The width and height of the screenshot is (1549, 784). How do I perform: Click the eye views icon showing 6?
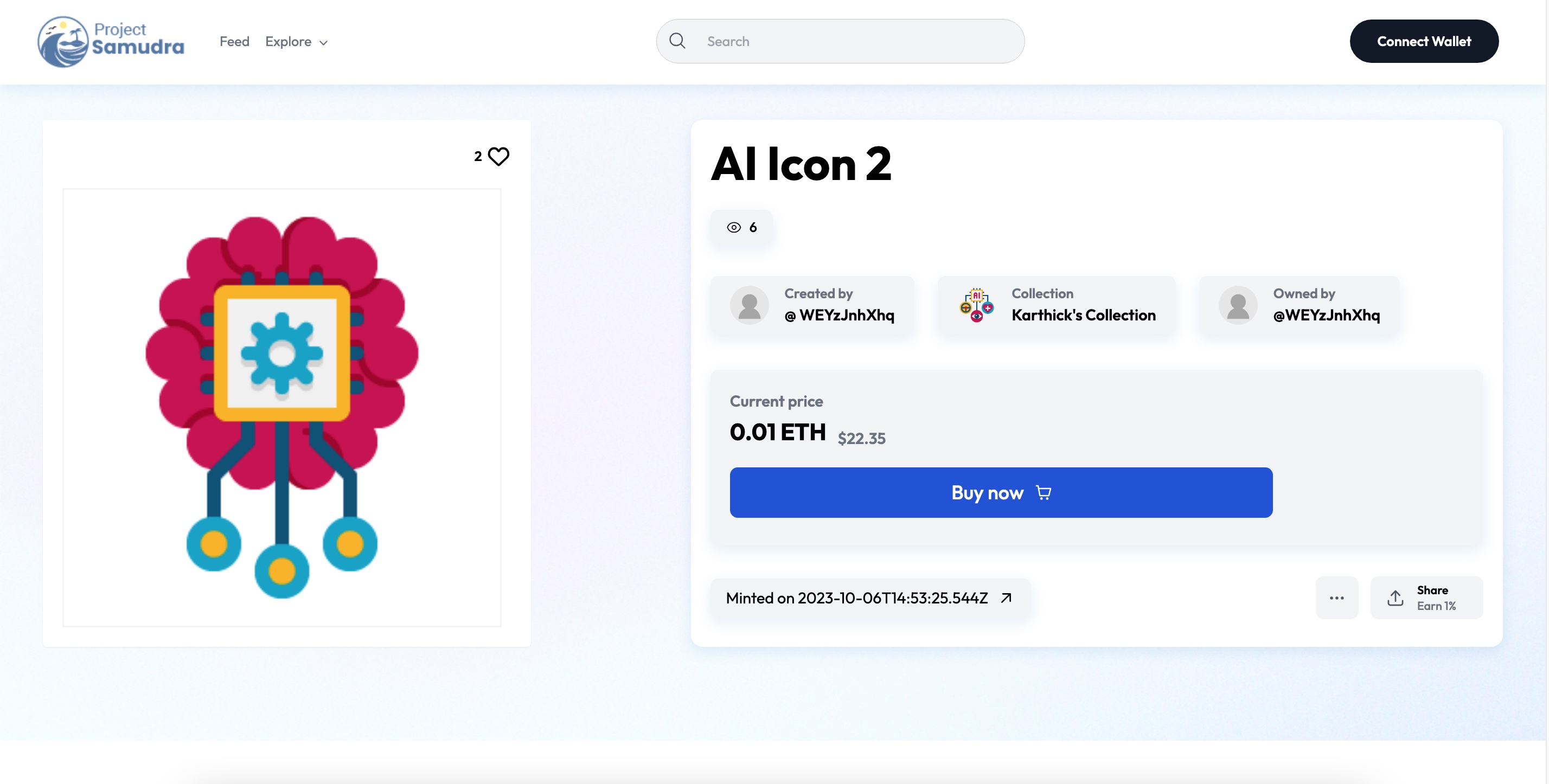734,227
